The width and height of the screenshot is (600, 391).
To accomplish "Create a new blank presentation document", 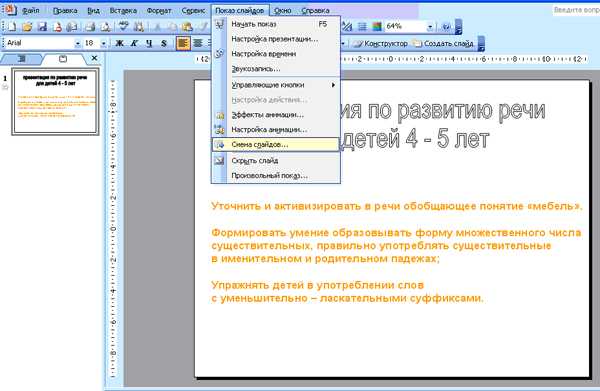I will pyautogui.click(x=12, y=26).
